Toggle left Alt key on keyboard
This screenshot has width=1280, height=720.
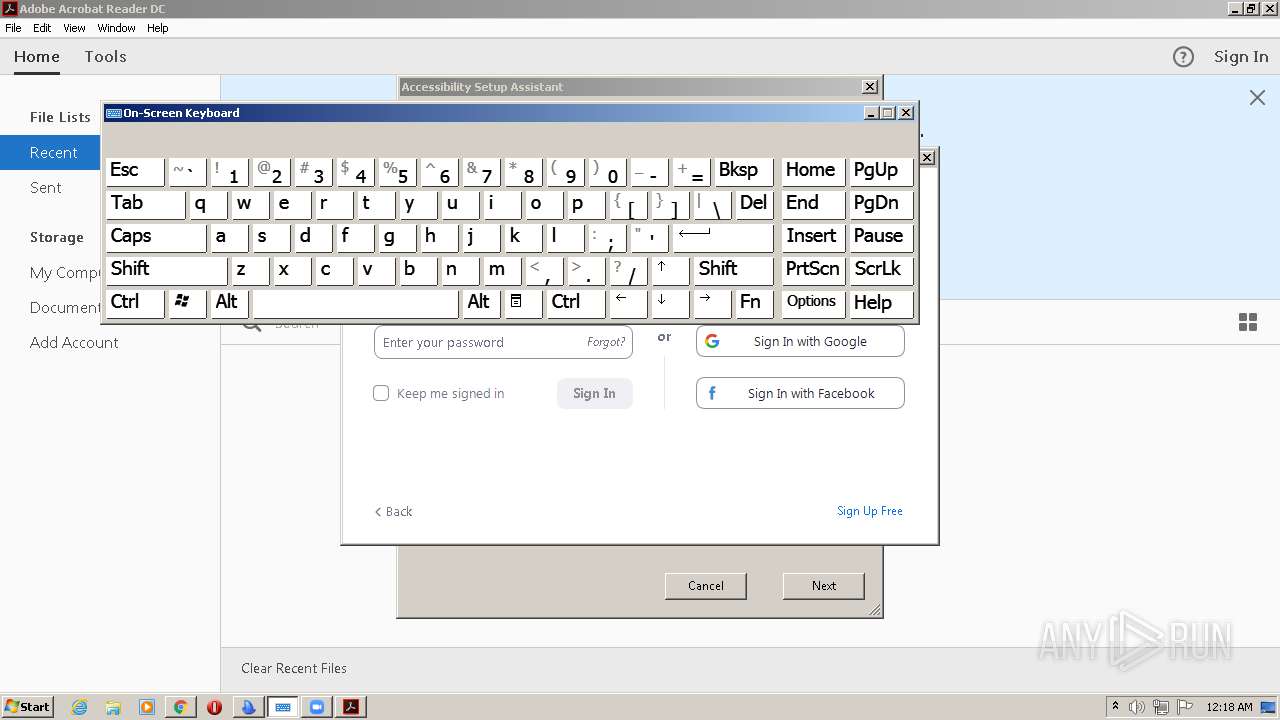(x=229, y=302)
